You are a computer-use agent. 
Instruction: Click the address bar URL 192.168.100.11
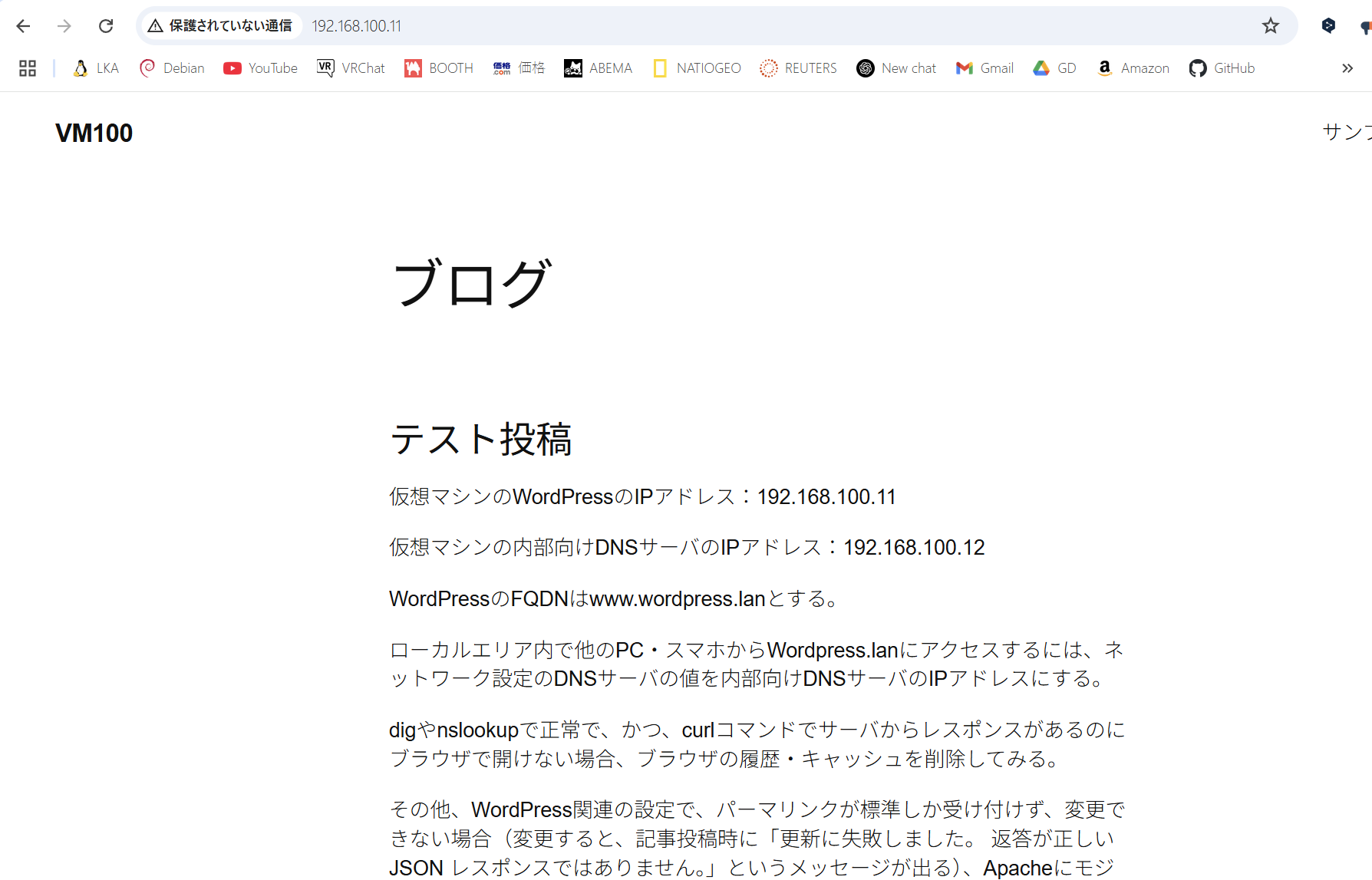(x=357, y=26)
